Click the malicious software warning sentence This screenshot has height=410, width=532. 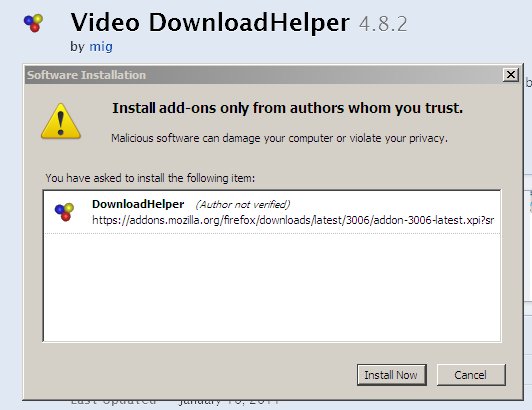(x=280, y=138)
